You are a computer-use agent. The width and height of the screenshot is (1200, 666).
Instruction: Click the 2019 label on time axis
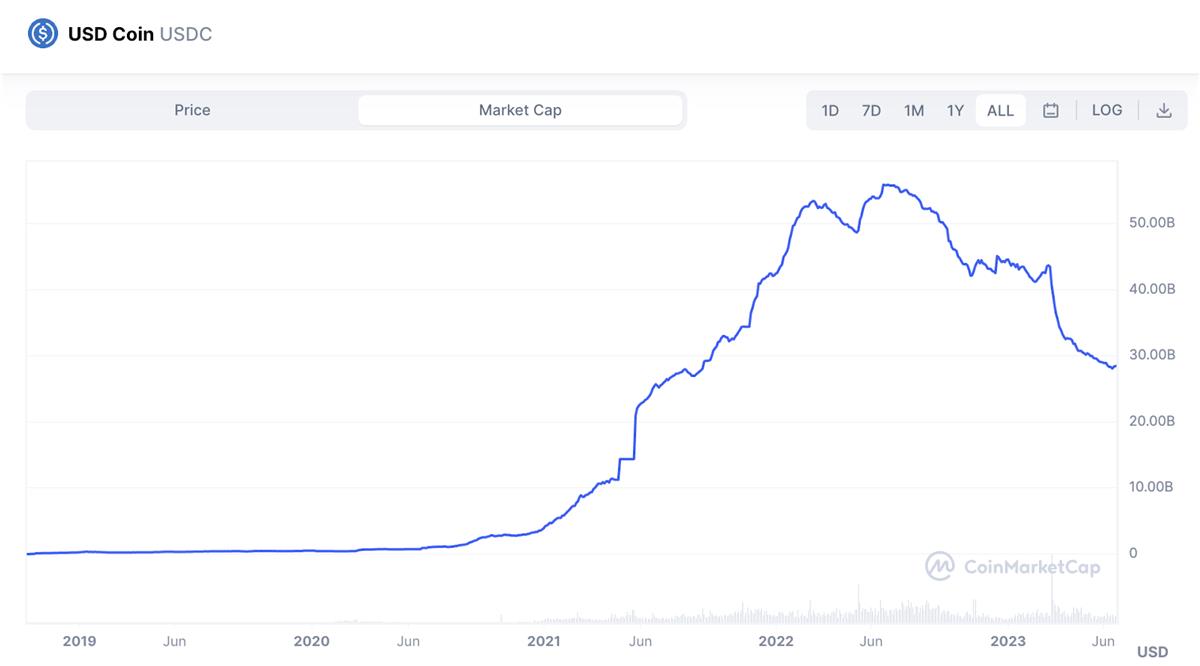(79, 641)
